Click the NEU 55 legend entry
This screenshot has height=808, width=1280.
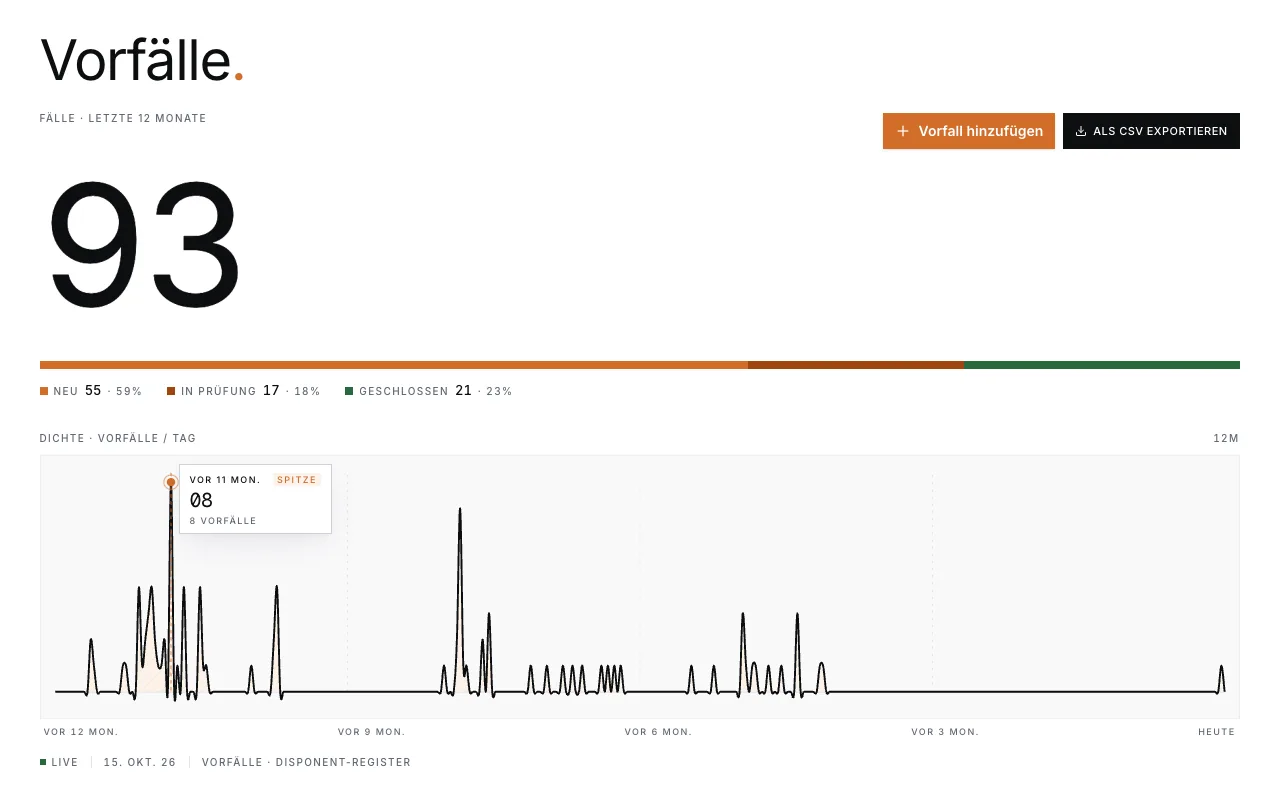pos(91,391)
